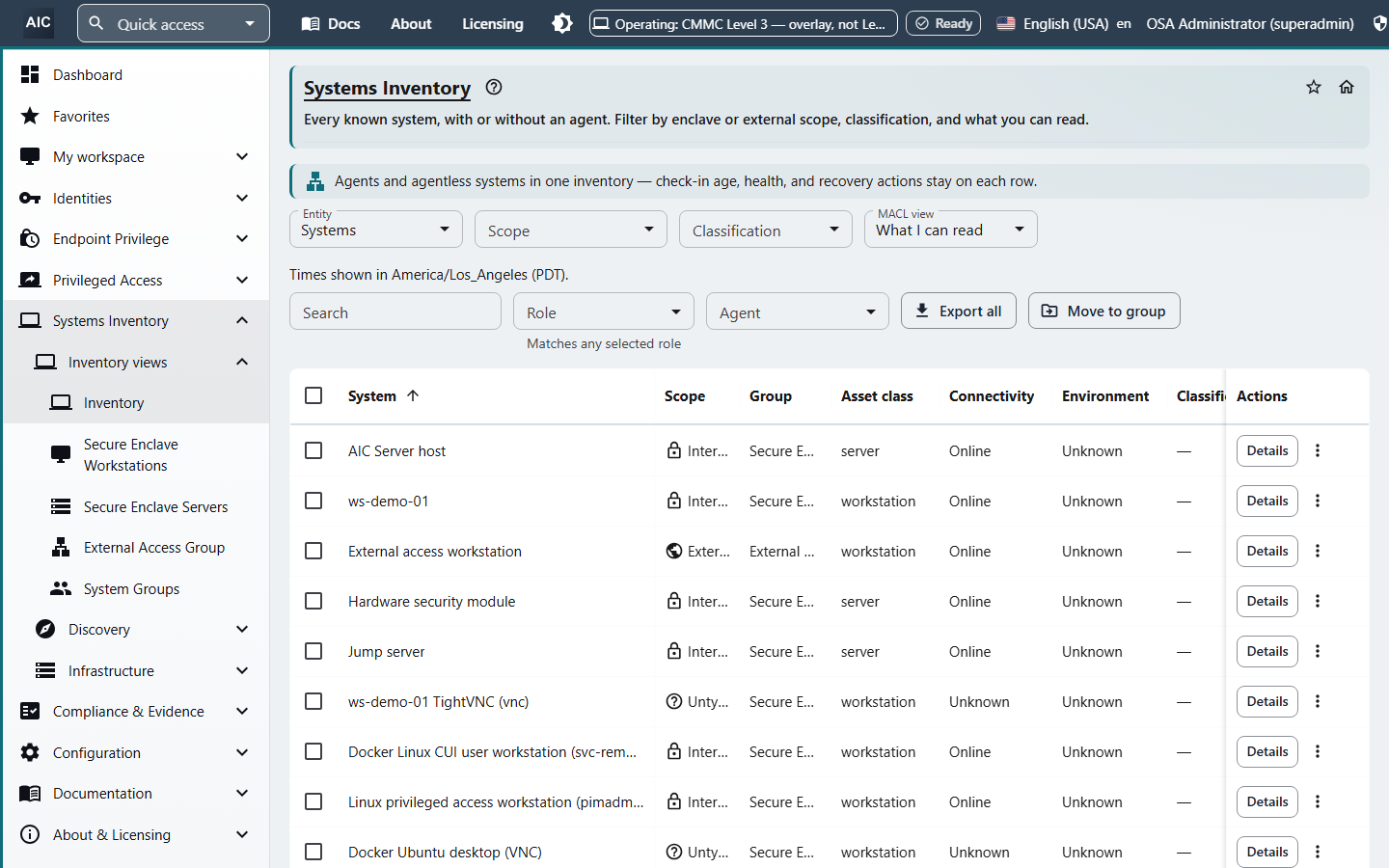Click the US flag language icon
Screen dimensions: 1389x868
coord(1006,23)
